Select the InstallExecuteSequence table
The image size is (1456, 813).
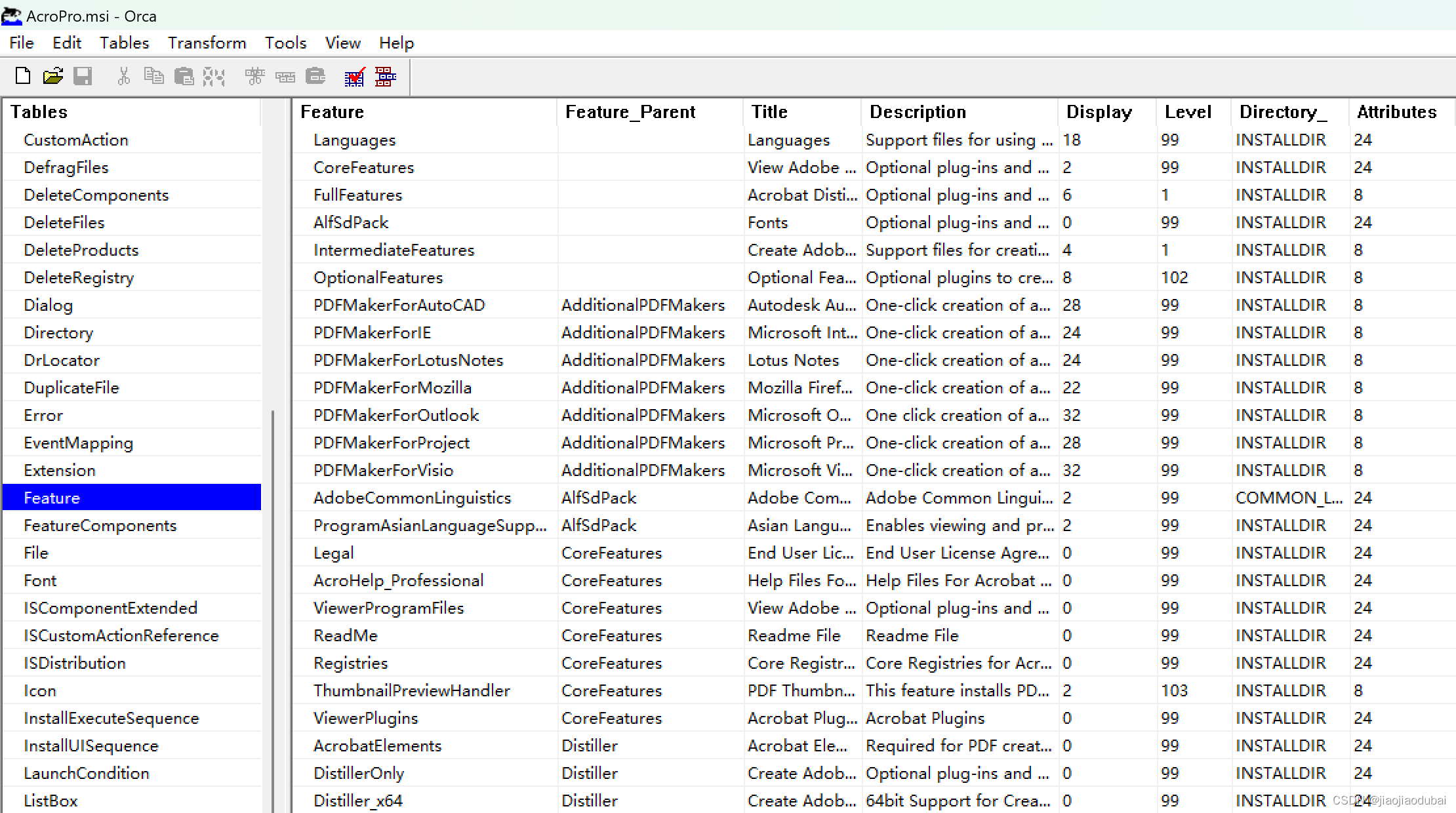111,718
